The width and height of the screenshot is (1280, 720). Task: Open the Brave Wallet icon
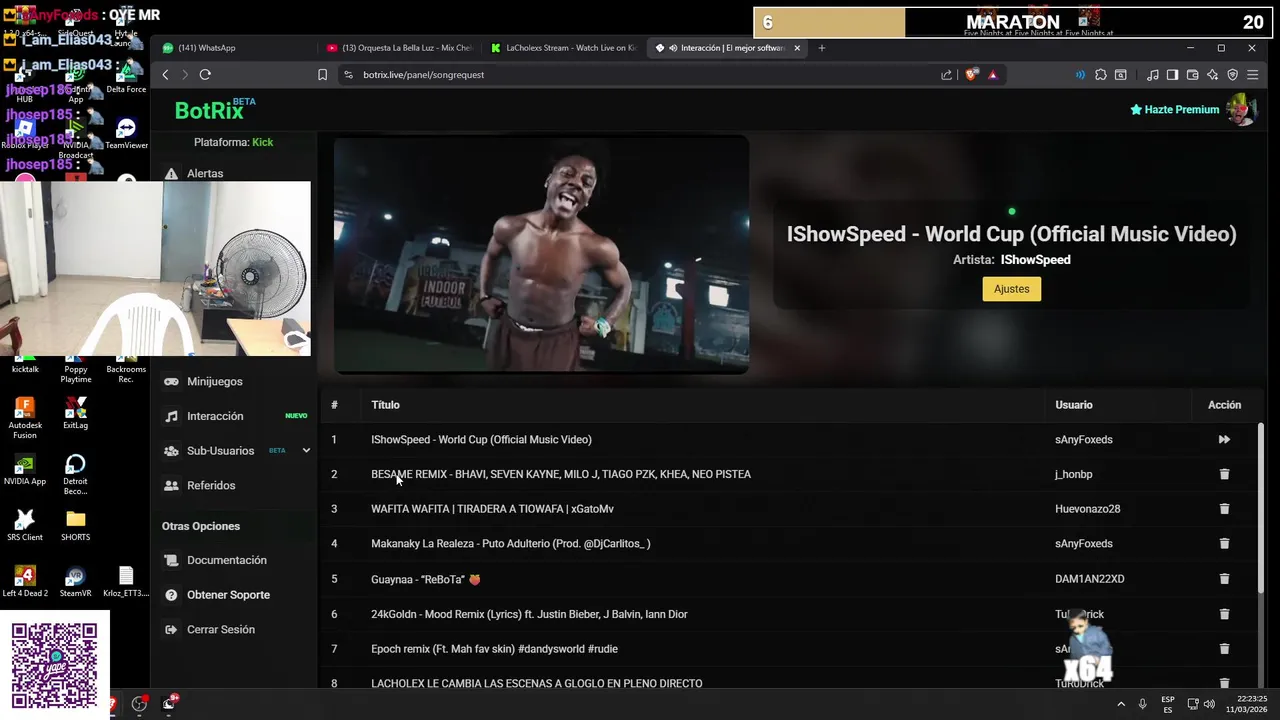1192,75
